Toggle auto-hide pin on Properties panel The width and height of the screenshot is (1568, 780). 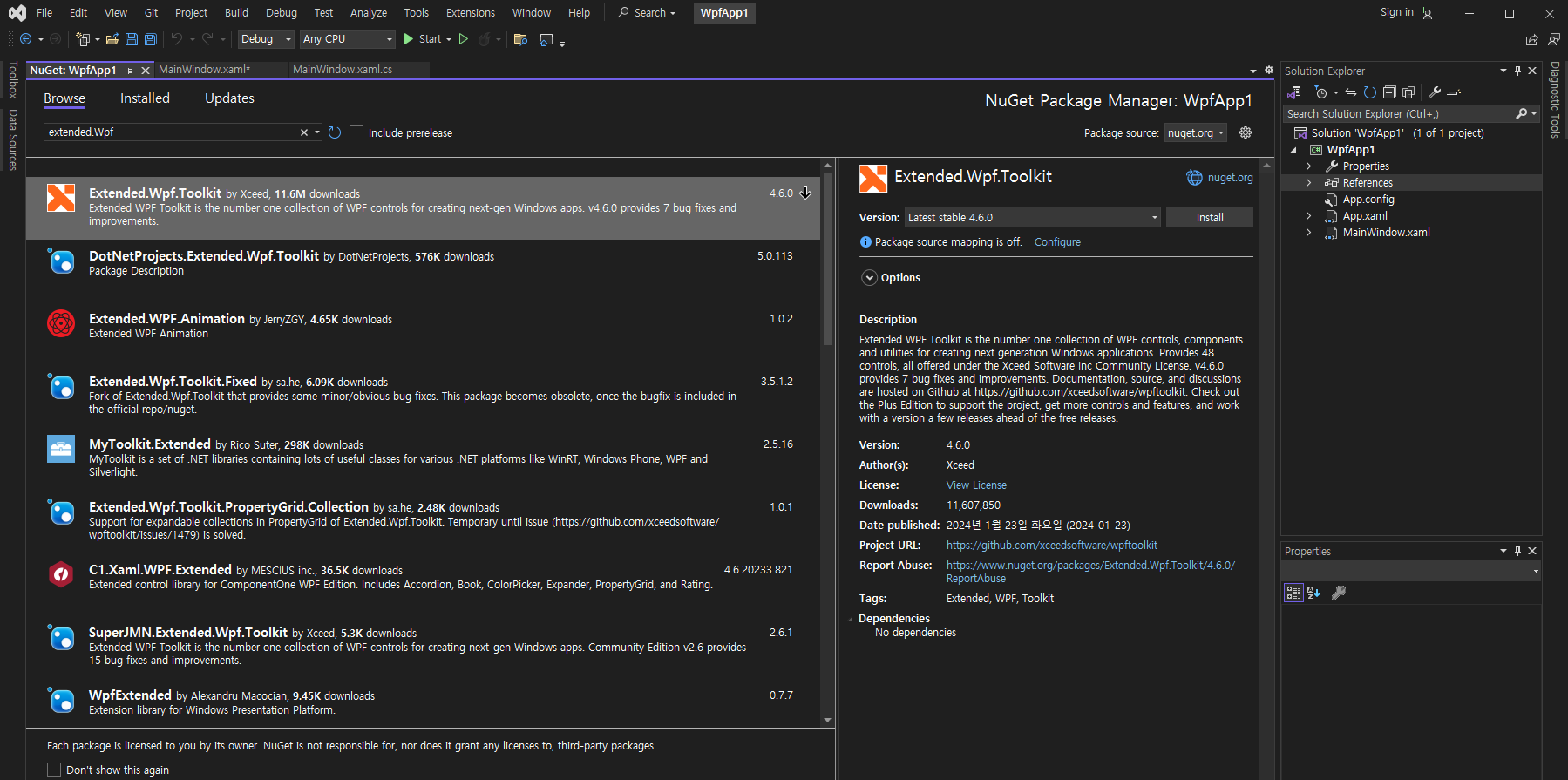click(x=1517, y=551)
